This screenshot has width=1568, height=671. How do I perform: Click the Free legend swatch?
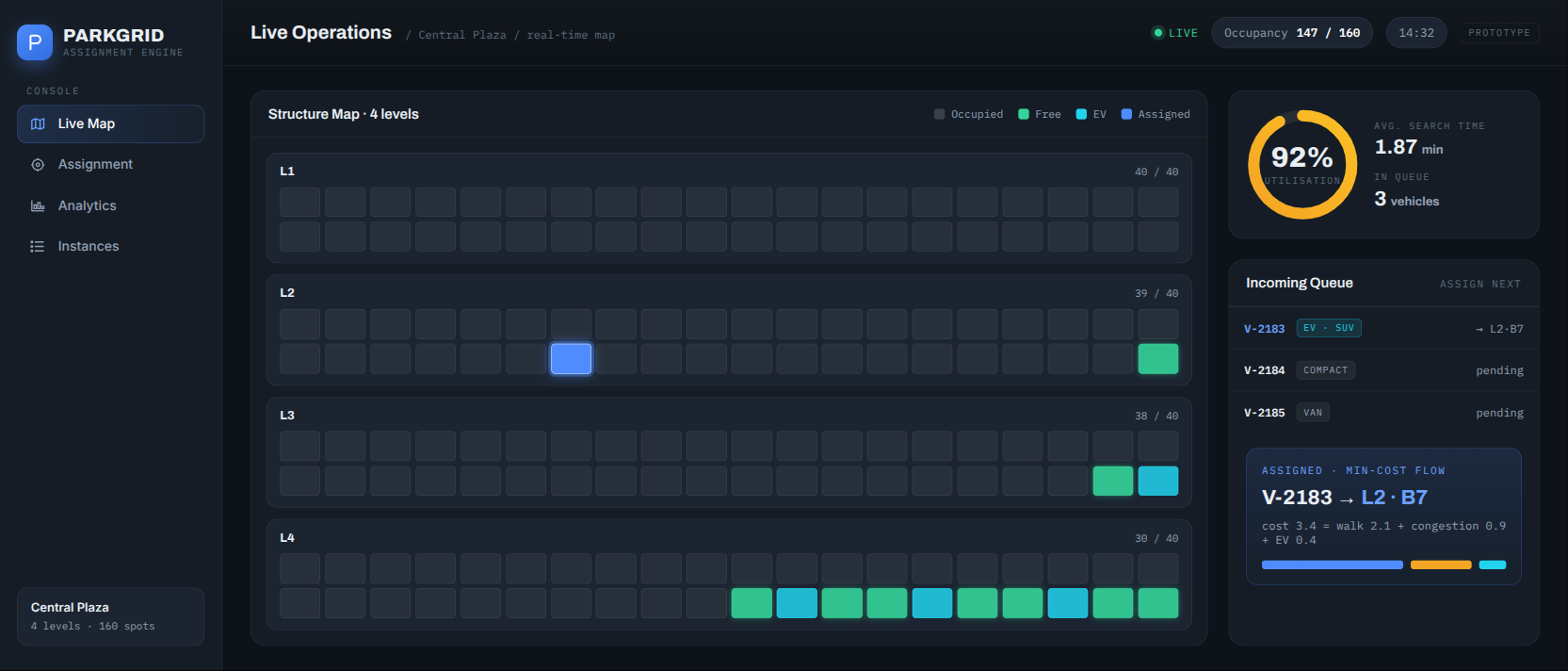[1024, 114]
